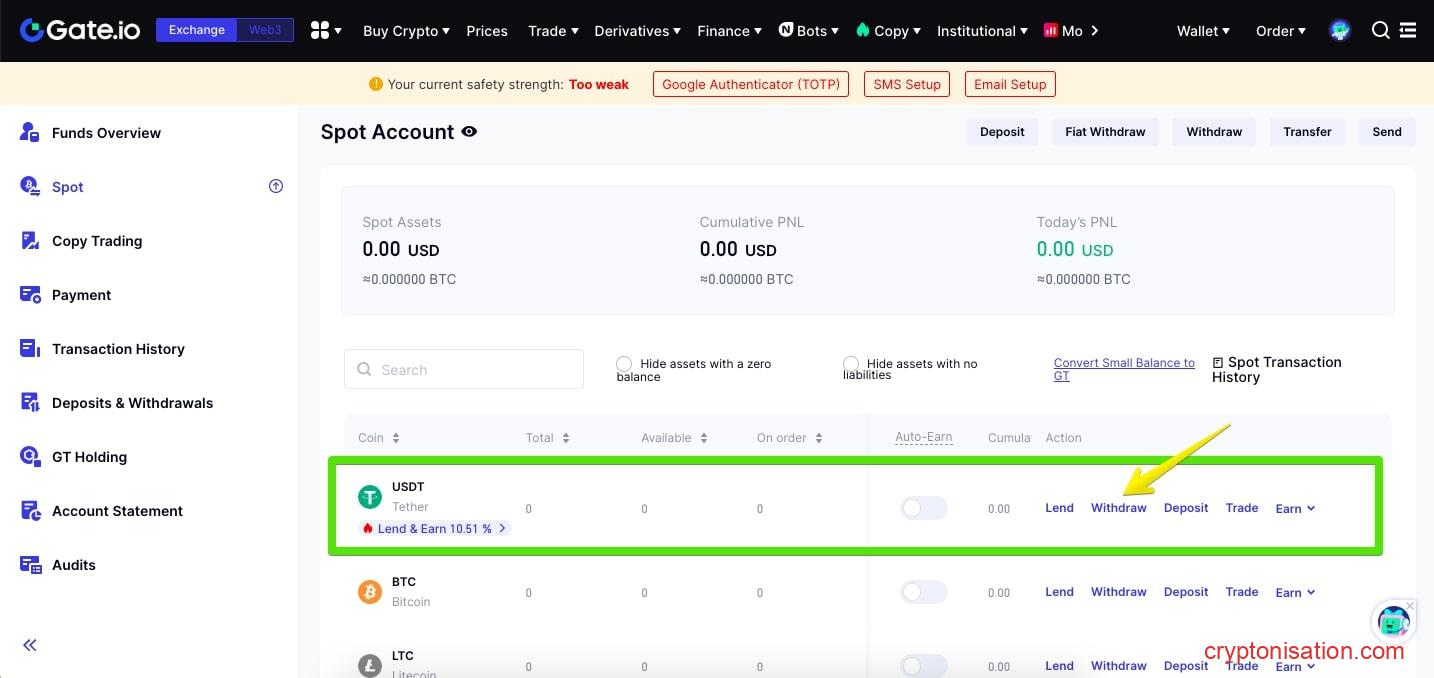Expand the Derivatives menu in navigation
This screenshot has height=678, width=1434.
[x=637, y=31]
